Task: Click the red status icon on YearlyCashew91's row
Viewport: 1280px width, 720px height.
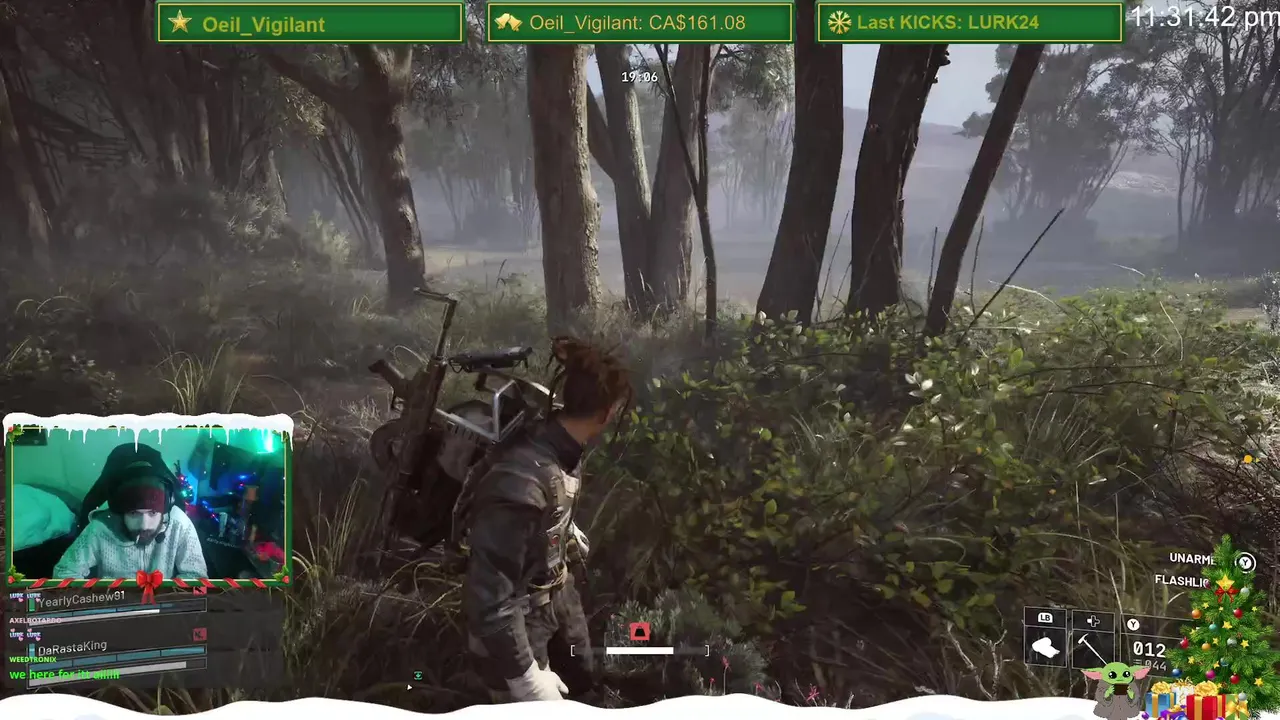Action: pos(198,590)
